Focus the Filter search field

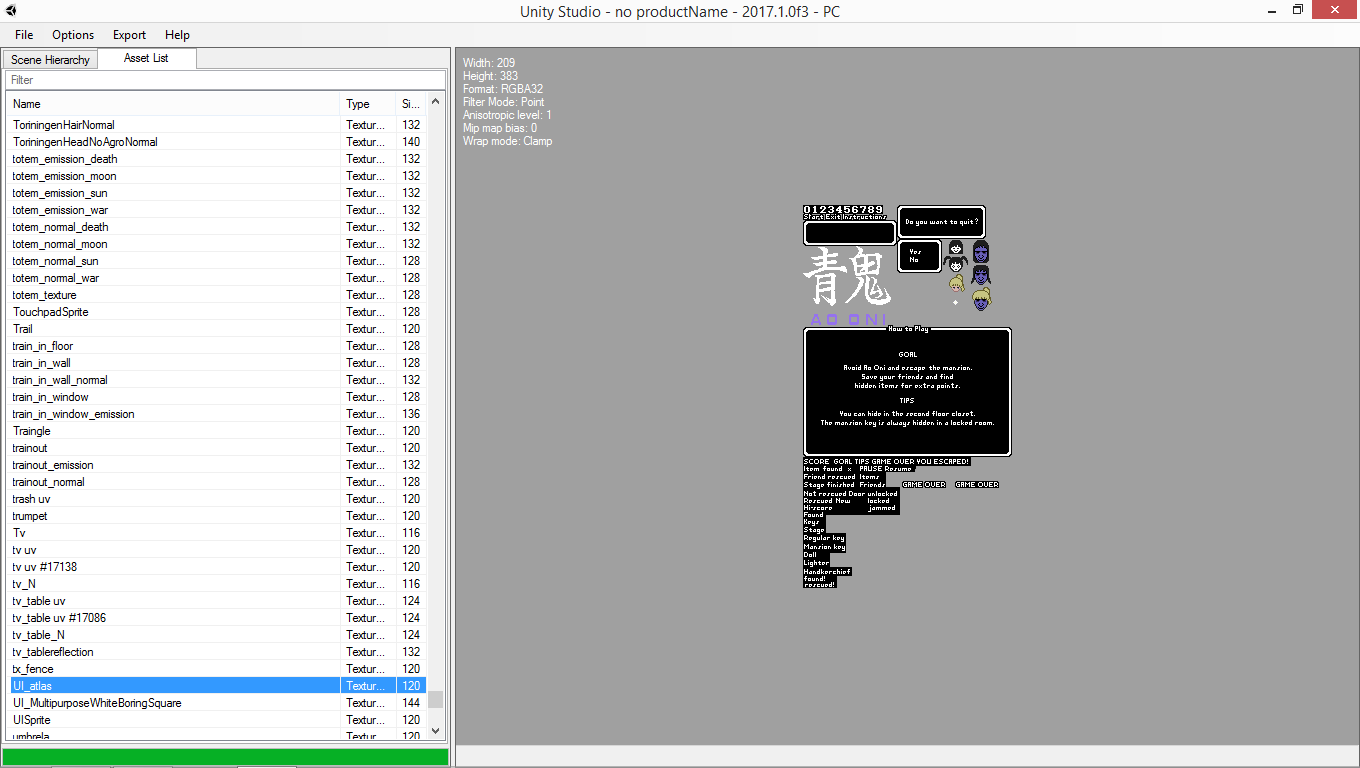pos(225,80)
